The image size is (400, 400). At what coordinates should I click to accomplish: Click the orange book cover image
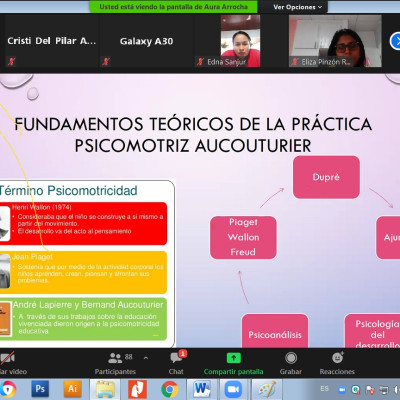click(6, 319)
